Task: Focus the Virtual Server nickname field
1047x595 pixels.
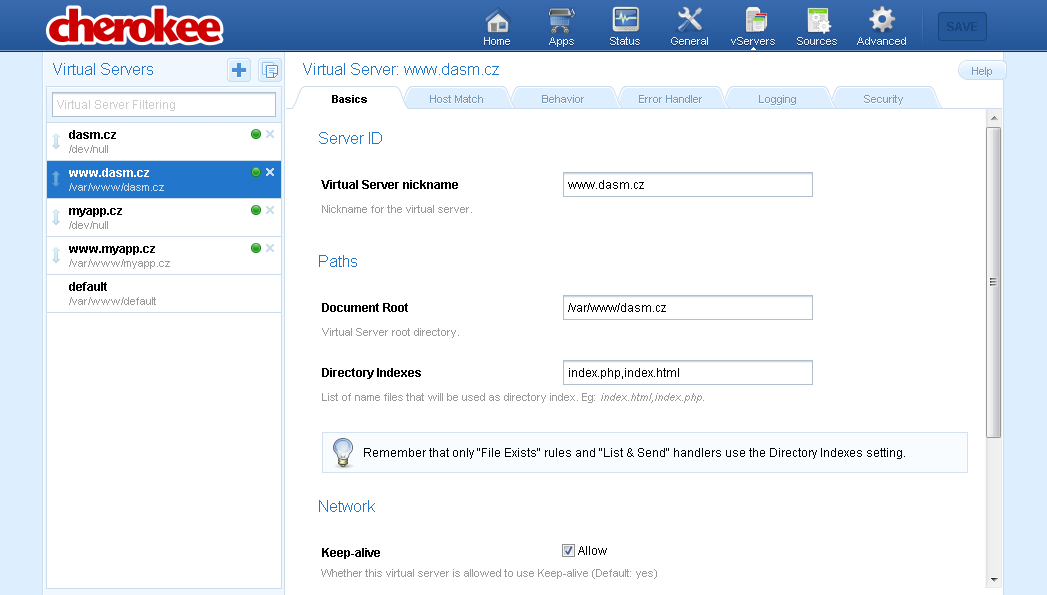Action: pyautogui.click(x=688, y=185)
